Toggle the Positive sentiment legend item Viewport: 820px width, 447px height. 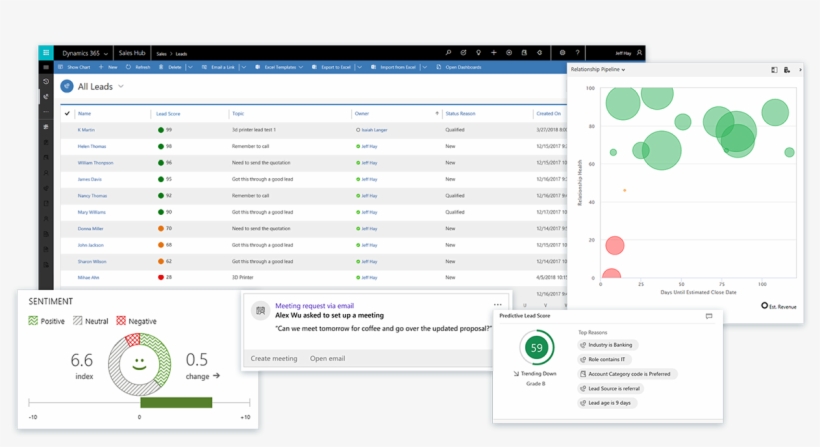47,321
